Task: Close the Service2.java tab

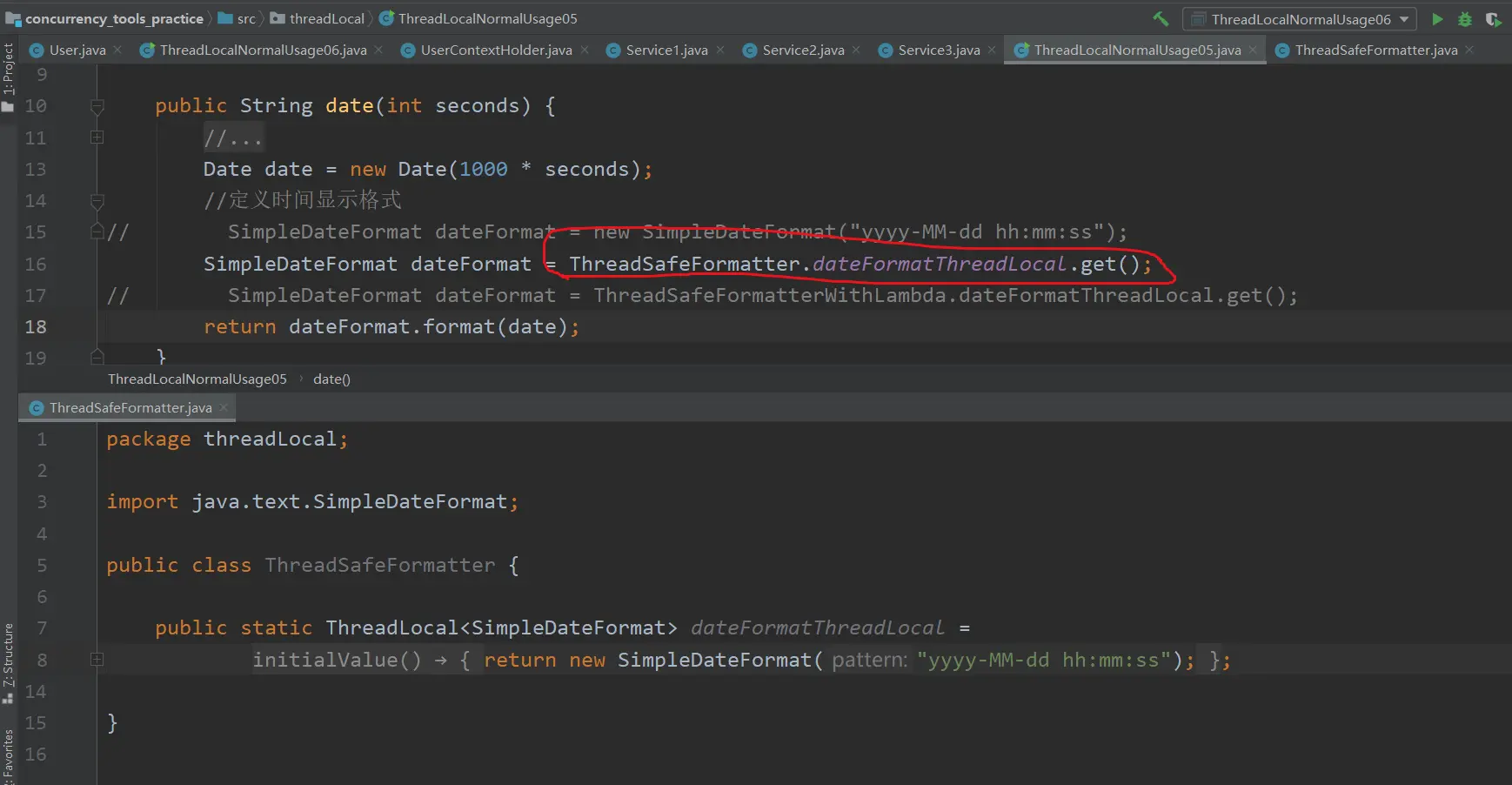Action: (x=856, y=50)
